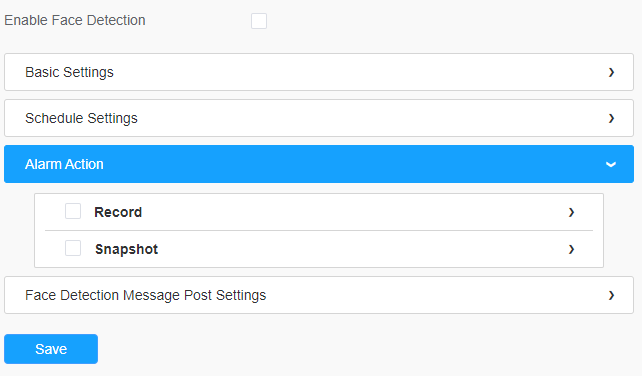642x376 pixels.
Task: Expand Face Detection Message Post Settings section
Action: pyautogui.click(x=319, y=295)
